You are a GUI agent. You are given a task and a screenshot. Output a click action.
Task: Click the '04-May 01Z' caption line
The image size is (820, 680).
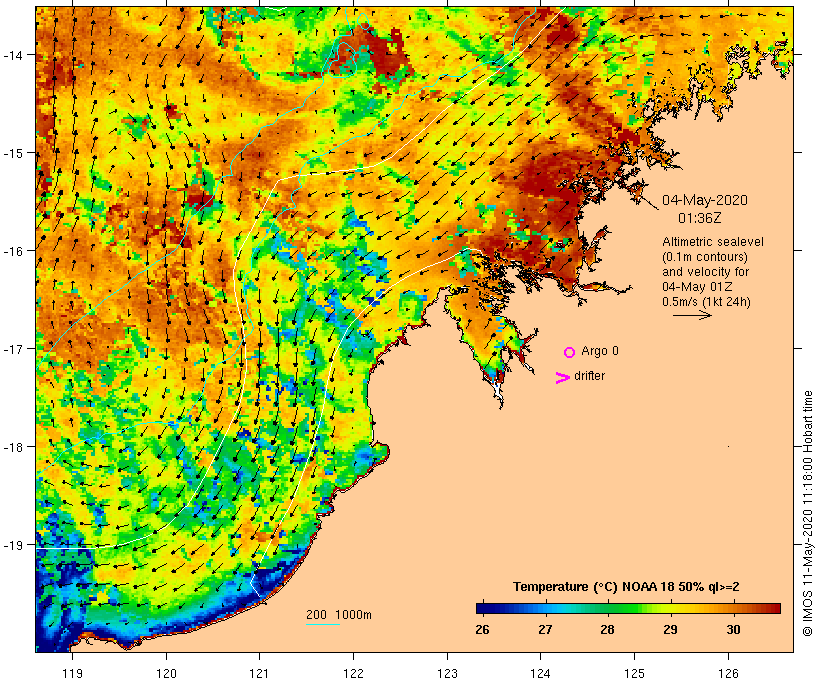(697, 287)
